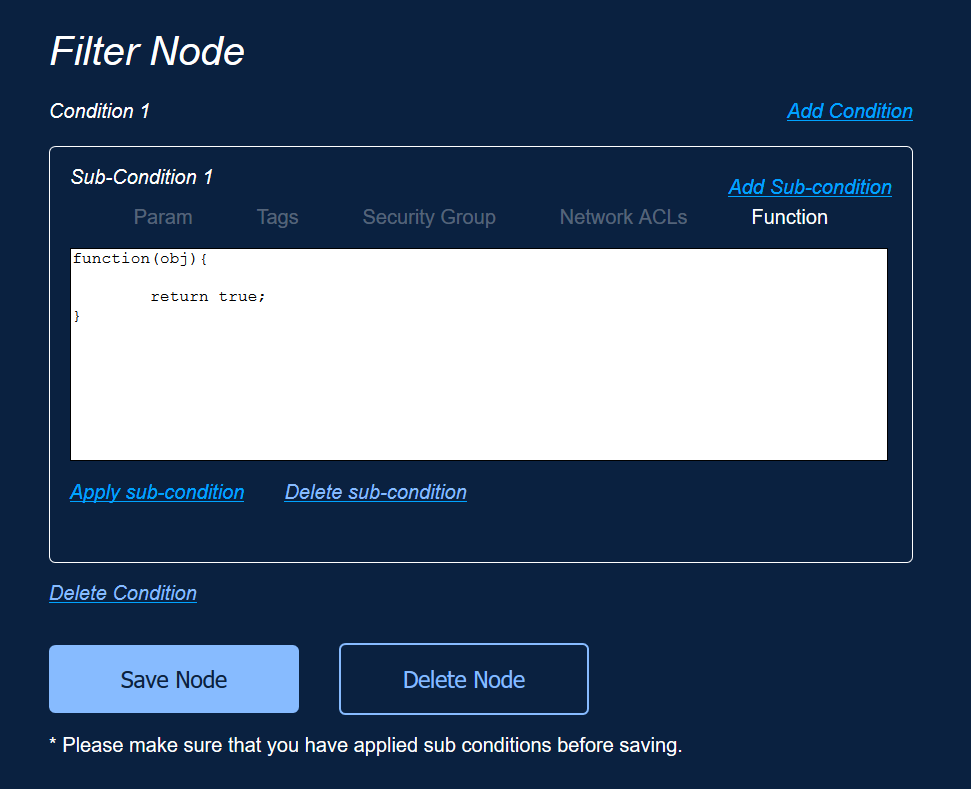Screen dimensions: 971x789
Task: Click the Save Node button
Action: pyautogui.click(x=174, y=679)
